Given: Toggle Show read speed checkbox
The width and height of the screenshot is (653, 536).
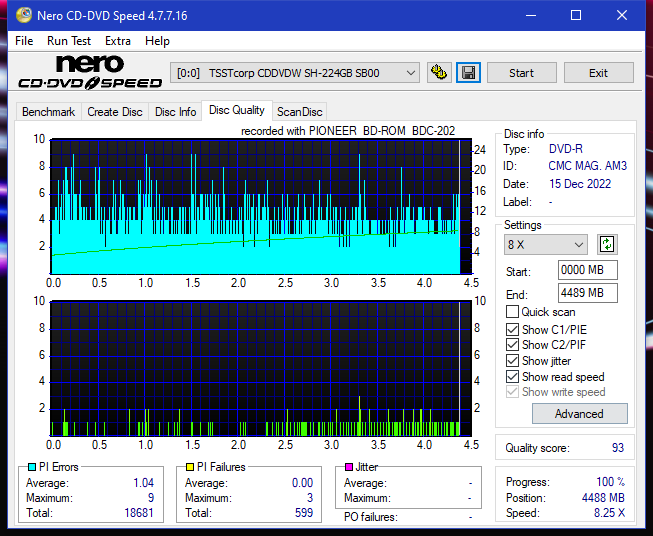Looking at the screenshot, I should tap(512, 376).
